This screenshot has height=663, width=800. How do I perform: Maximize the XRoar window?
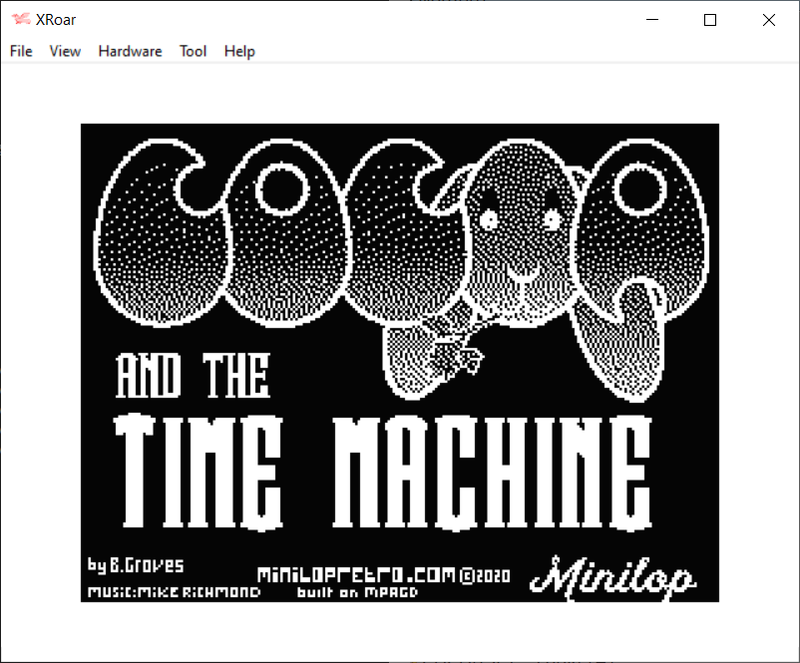[710, 20]
